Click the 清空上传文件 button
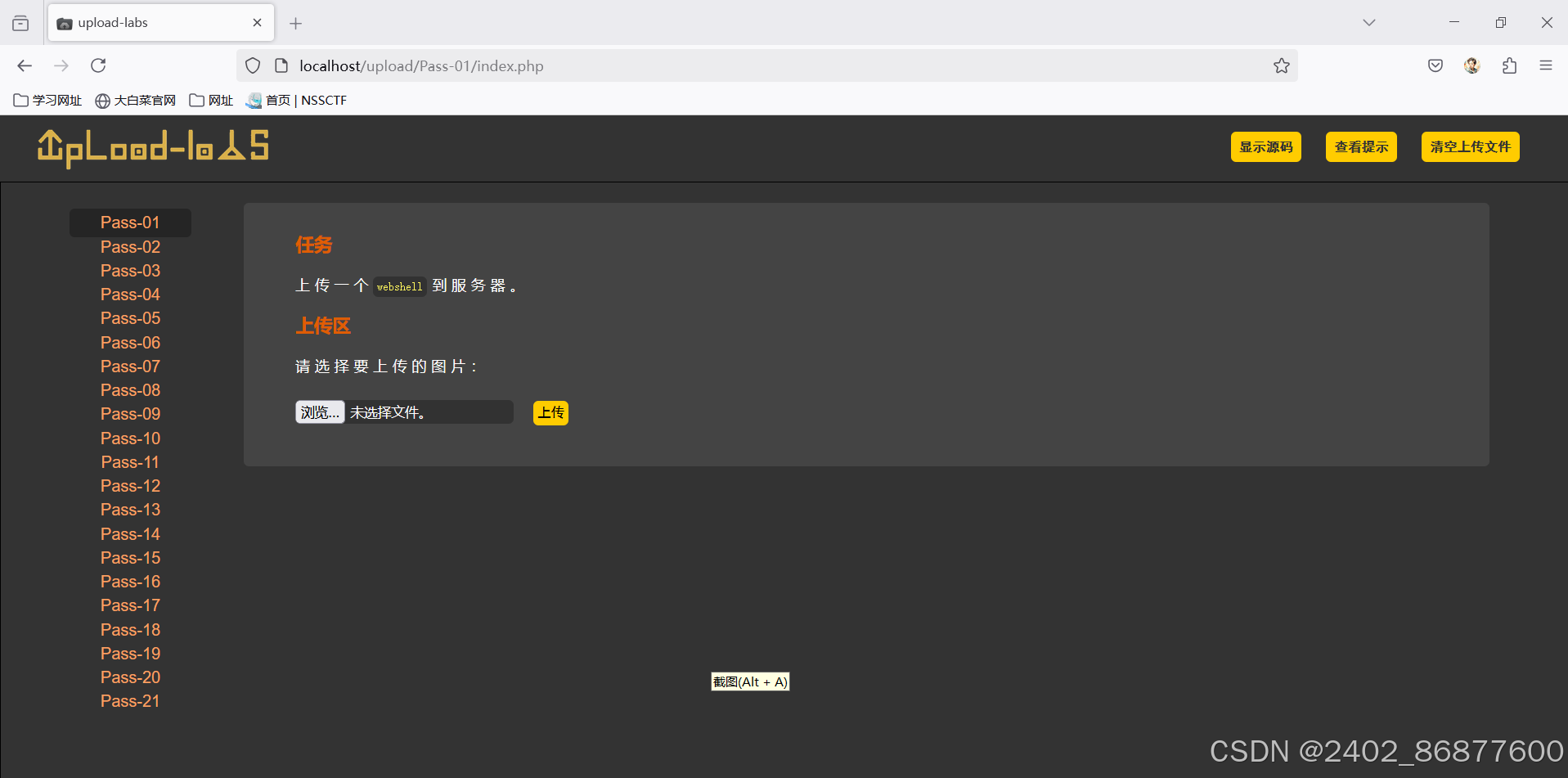The height and width of the screenshot is (778, 1568). [x=1469, y=146]
